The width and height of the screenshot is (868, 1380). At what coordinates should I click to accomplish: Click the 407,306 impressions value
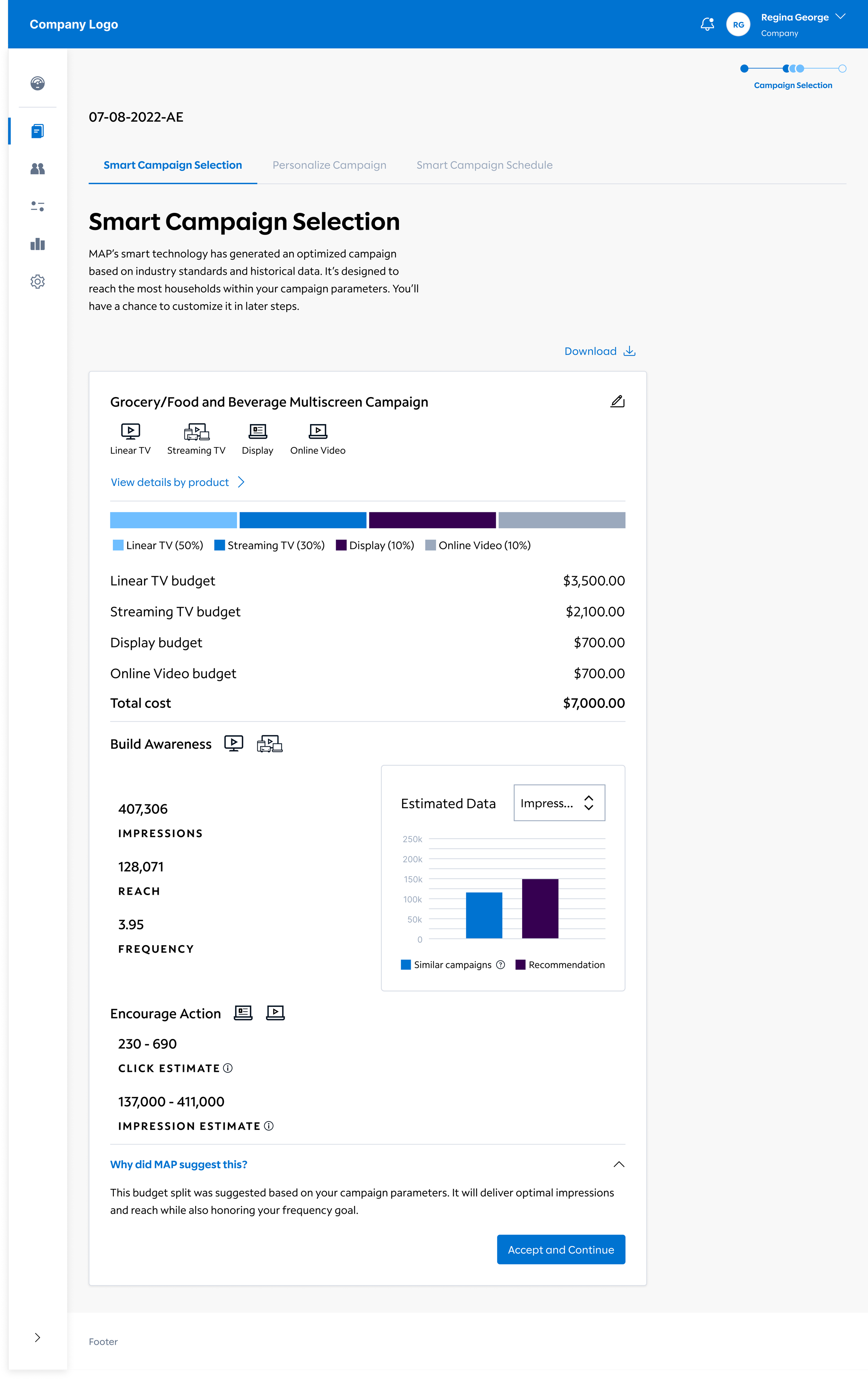[x=143, y=809]
